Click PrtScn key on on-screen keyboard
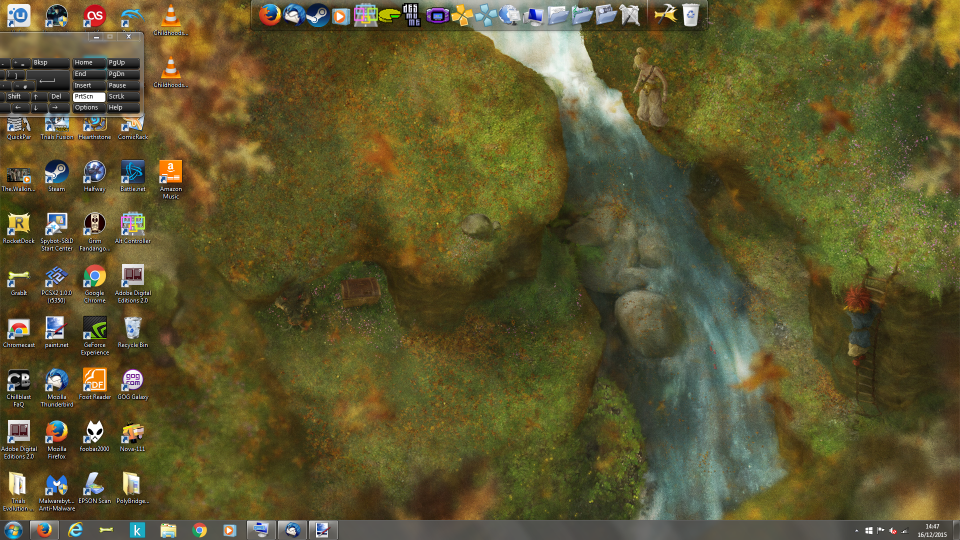 pos(89,97)
